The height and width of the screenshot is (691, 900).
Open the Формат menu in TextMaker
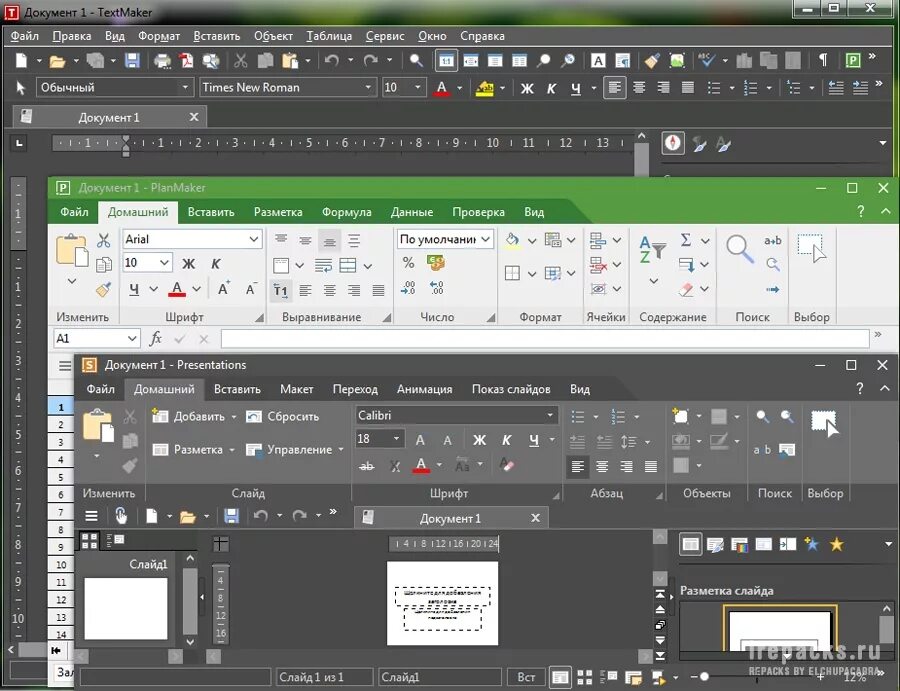[159, 36]
